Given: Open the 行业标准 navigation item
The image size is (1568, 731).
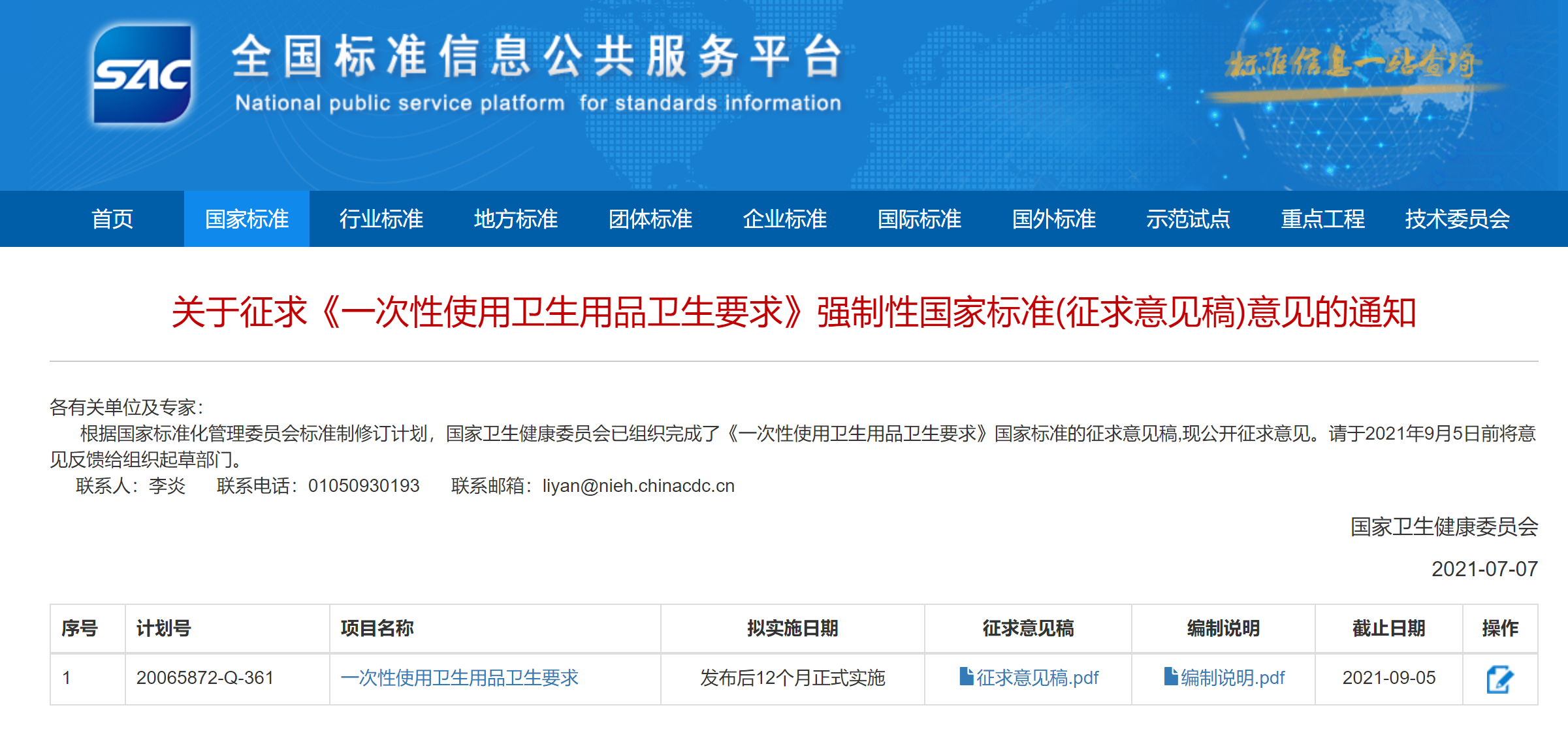Looking at the screenshot, I should click(381, 219).
